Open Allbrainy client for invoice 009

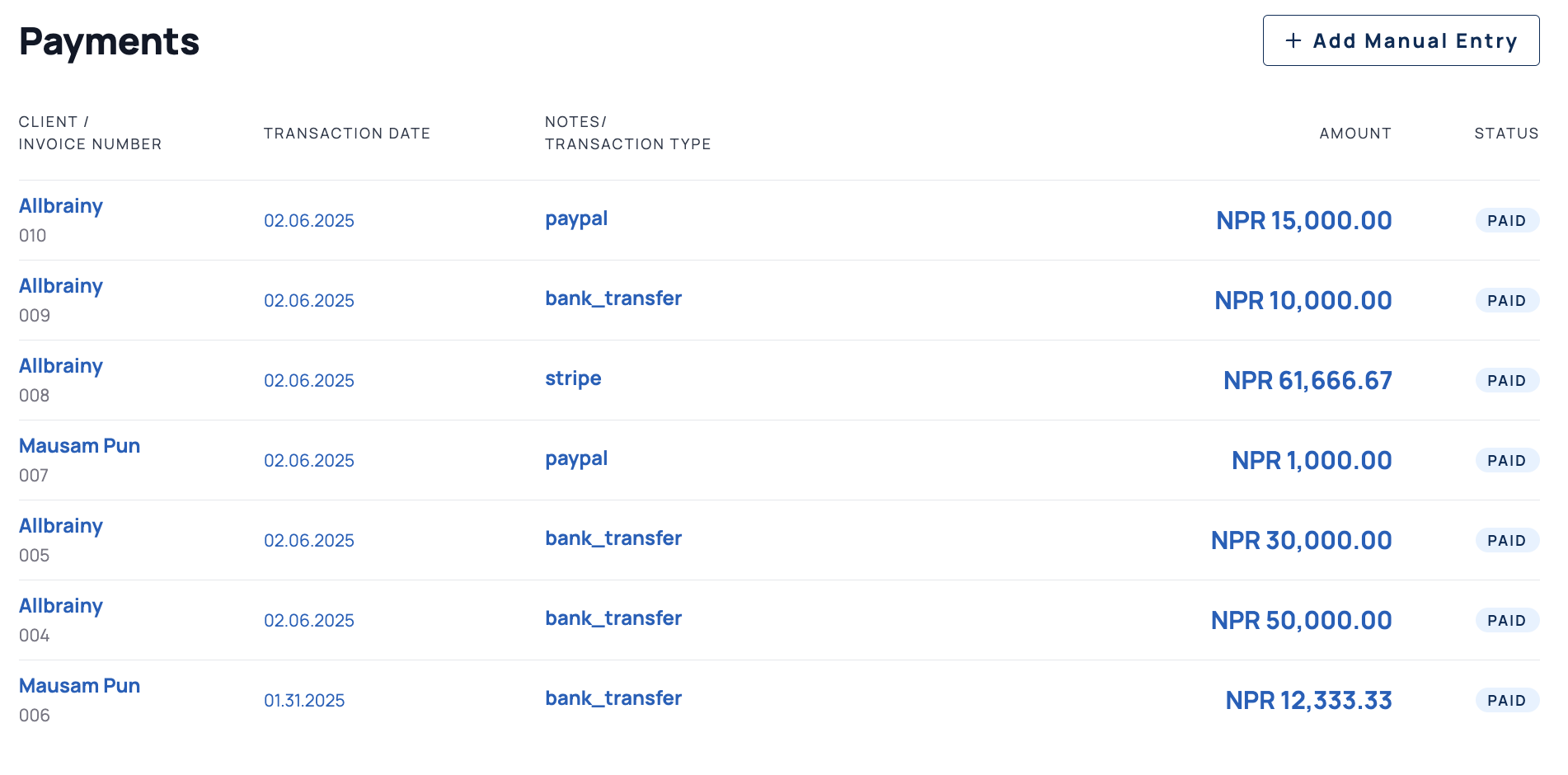[x=61, y=286]
